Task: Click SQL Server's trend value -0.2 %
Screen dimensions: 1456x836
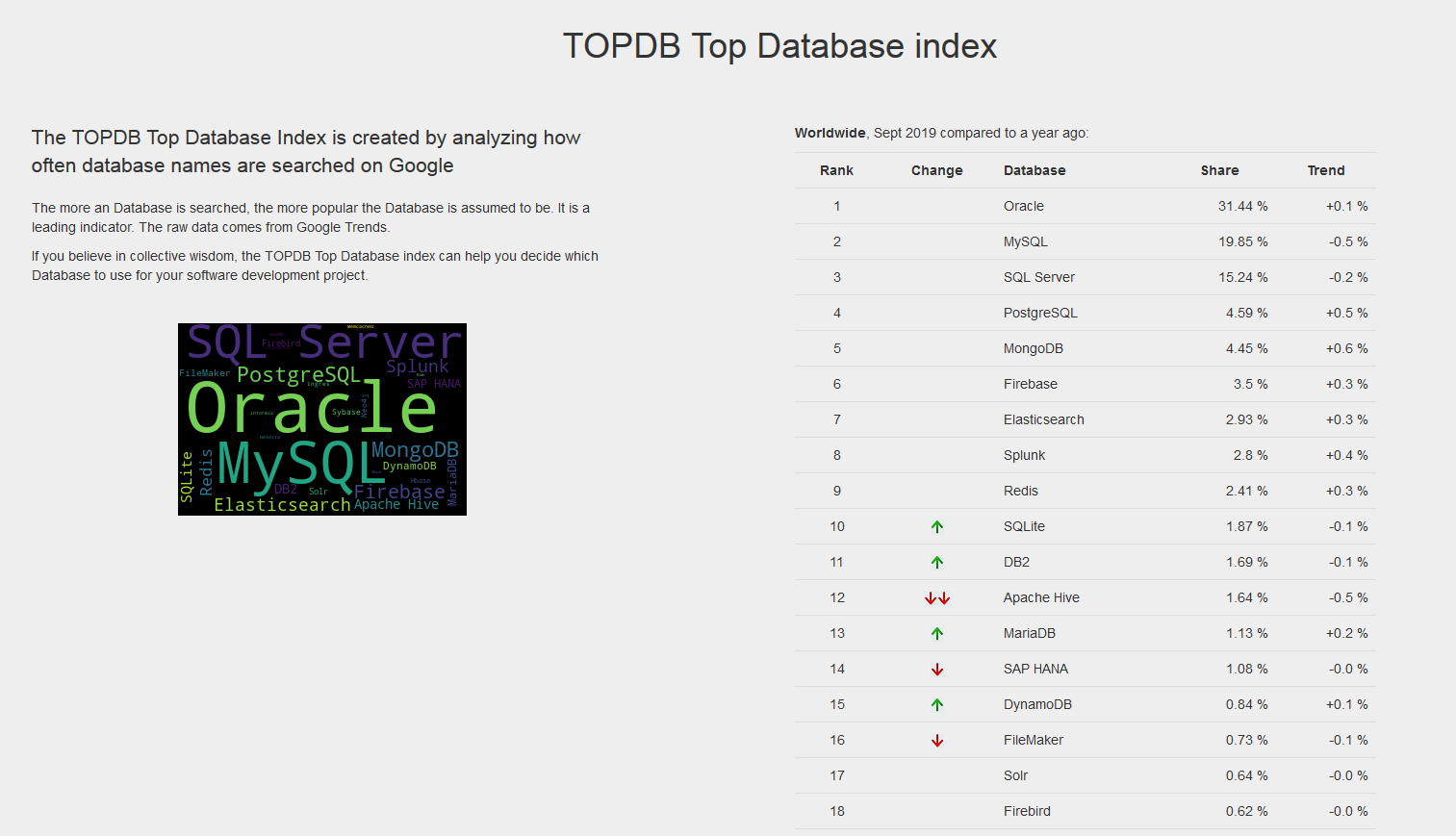Action: point(1348,277)
